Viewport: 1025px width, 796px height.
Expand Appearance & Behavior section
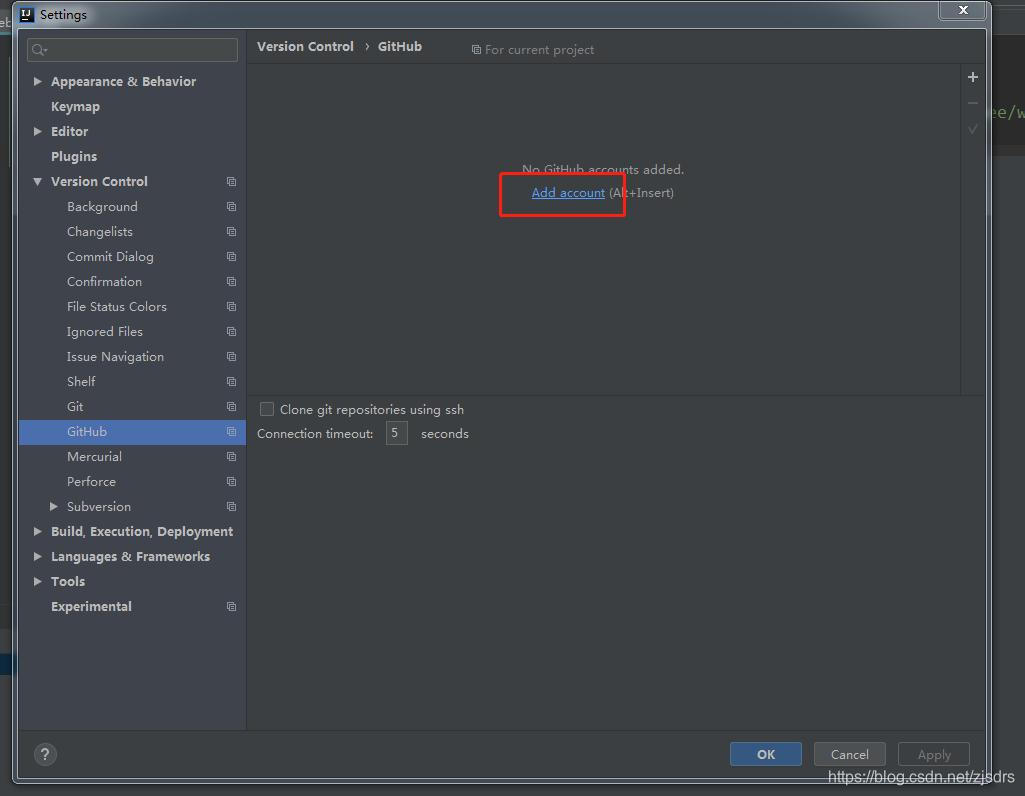(x=37, y=81)
